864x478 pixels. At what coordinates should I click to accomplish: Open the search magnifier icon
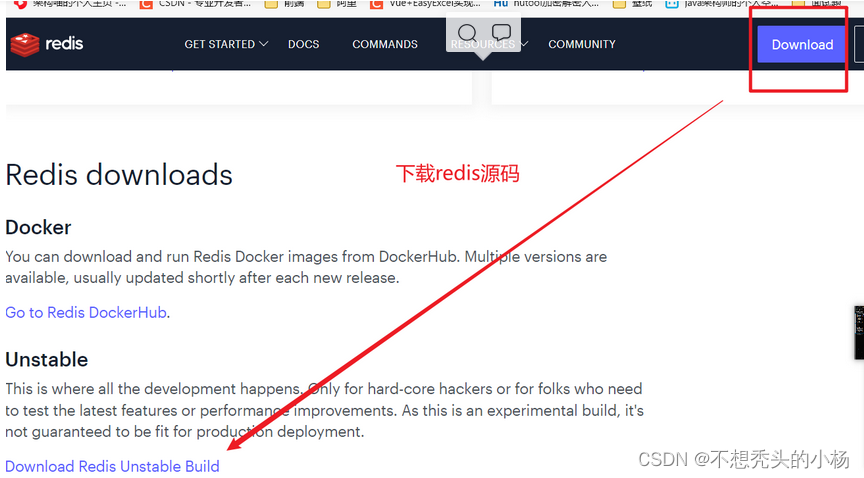click(x=467, y=33)
